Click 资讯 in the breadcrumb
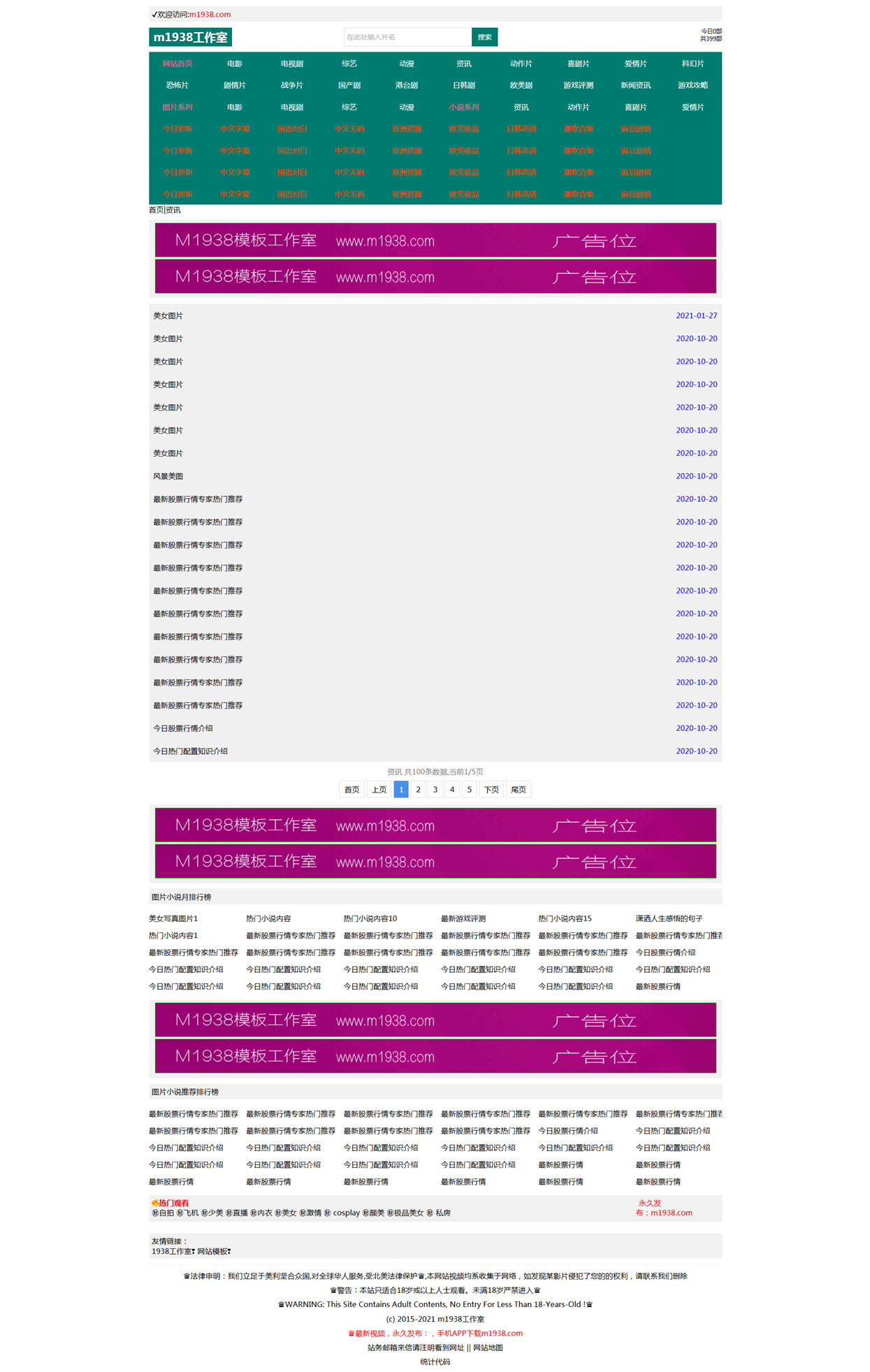 [x=173, y=210]
